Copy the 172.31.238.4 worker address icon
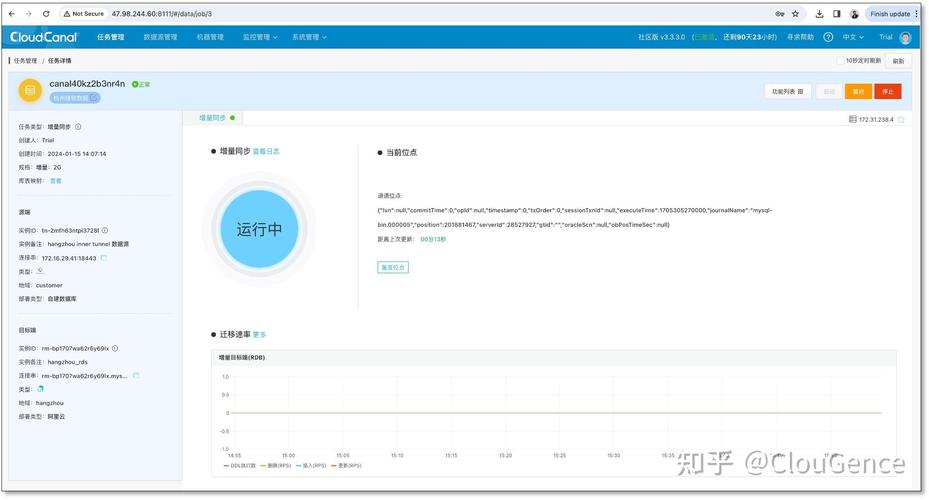929x500 pixels. point(901,120)
